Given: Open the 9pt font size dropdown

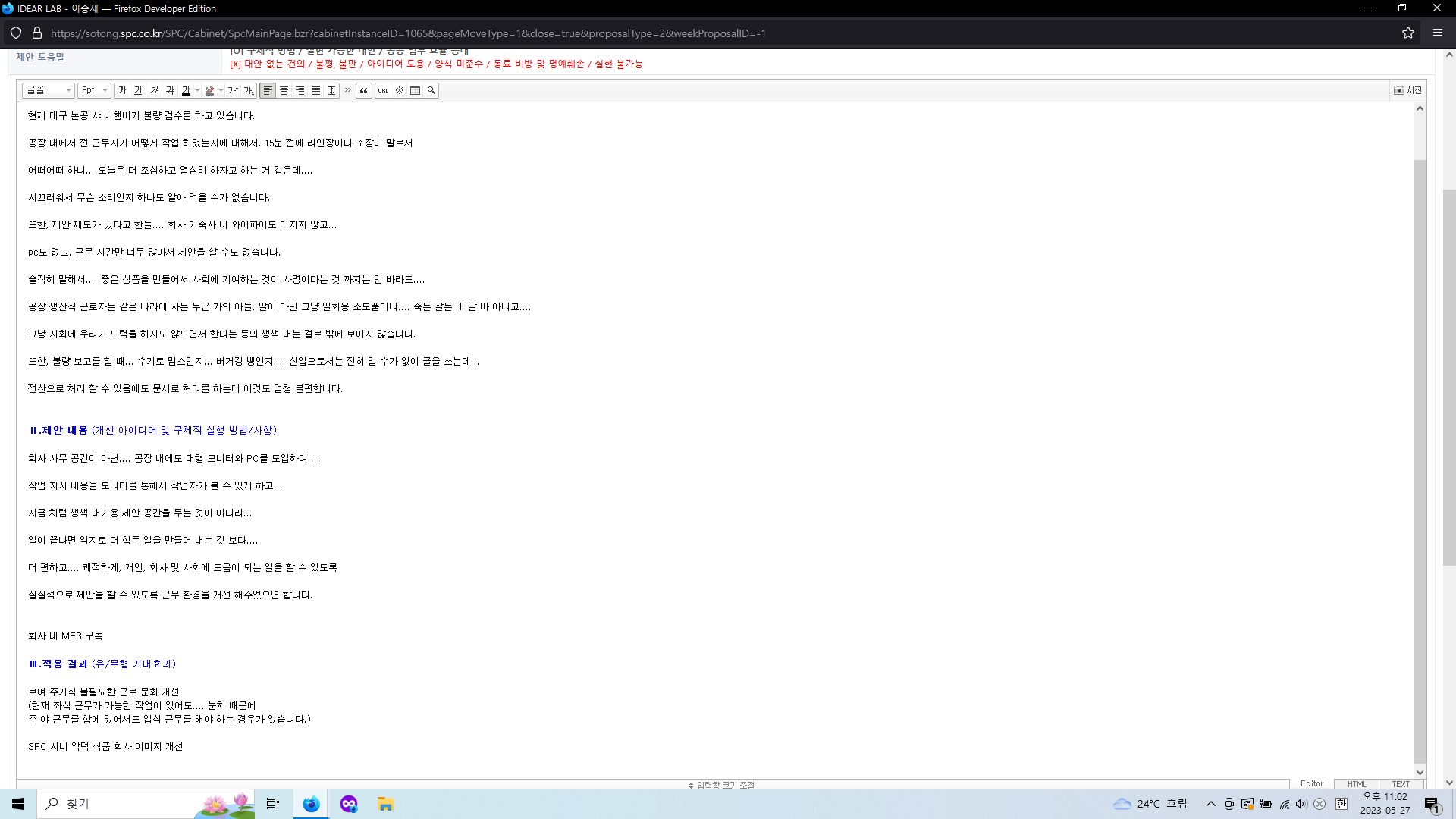Looking at the screenshot, I should 94,90.
